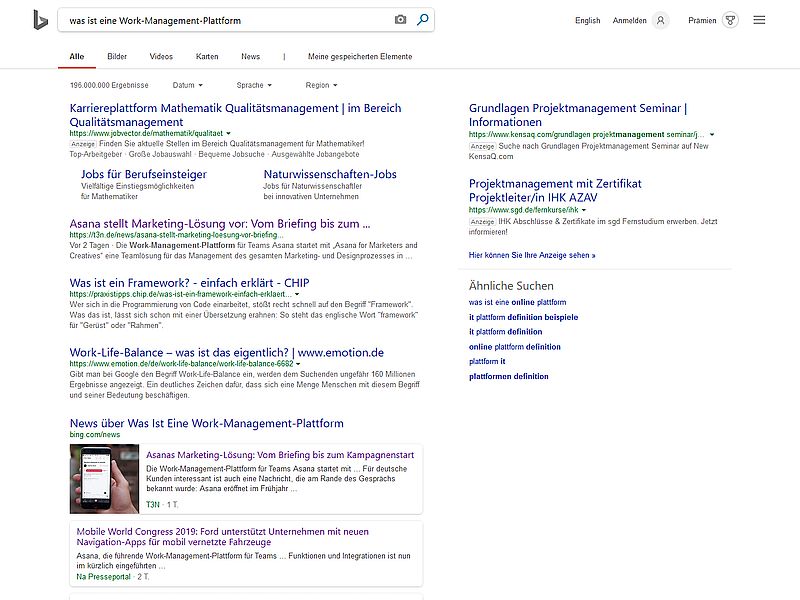The image size is (800, 600).
Task: Open the hamburger menu icon
Action: (759, 20)
